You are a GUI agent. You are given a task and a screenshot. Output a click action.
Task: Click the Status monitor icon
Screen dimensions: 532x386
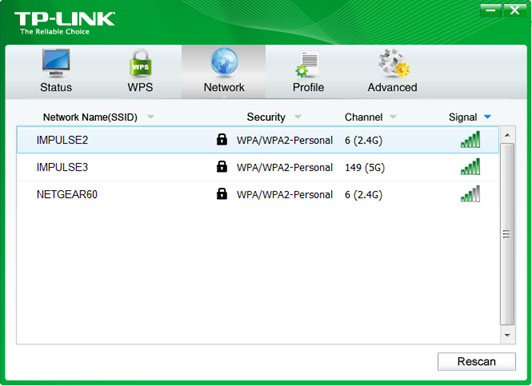point(56,64)
